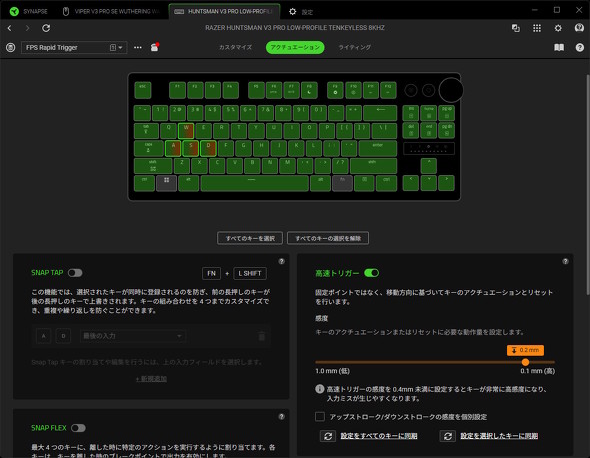Select the A key on keyboard
590x458 pixels.
(x=173, y=149)
